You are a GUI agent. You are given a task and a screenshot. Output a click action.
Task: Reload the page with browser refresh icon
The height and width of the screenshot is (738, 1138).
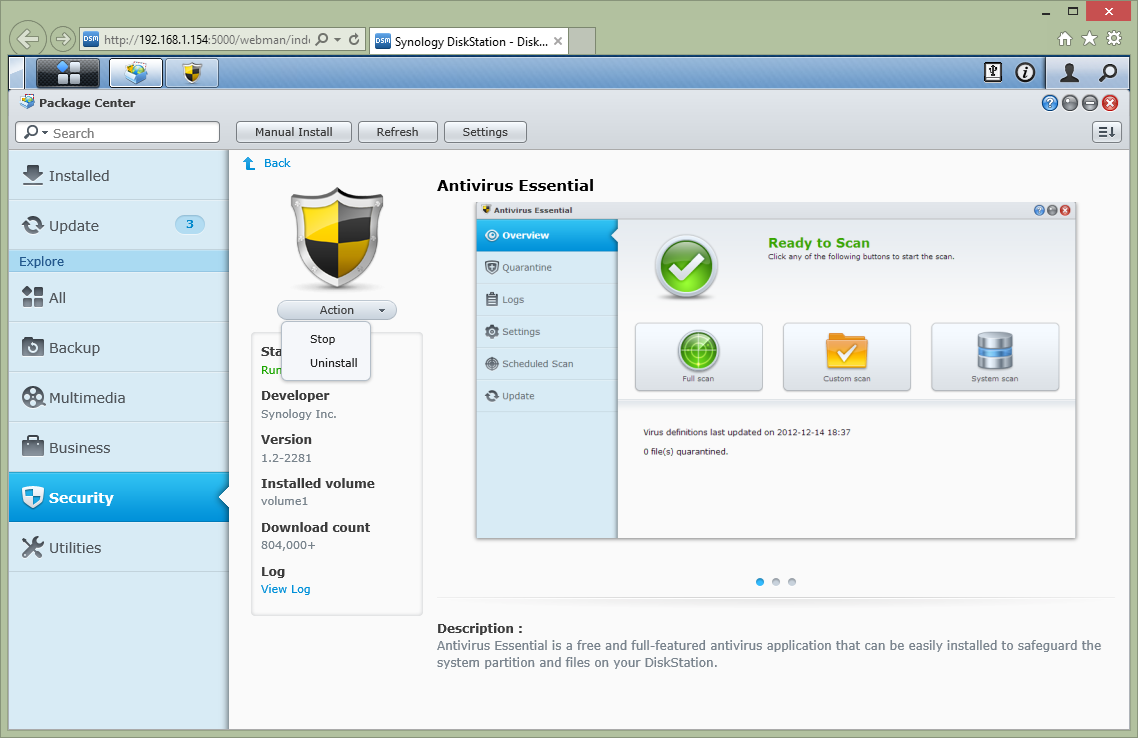[x=354, y=39]
